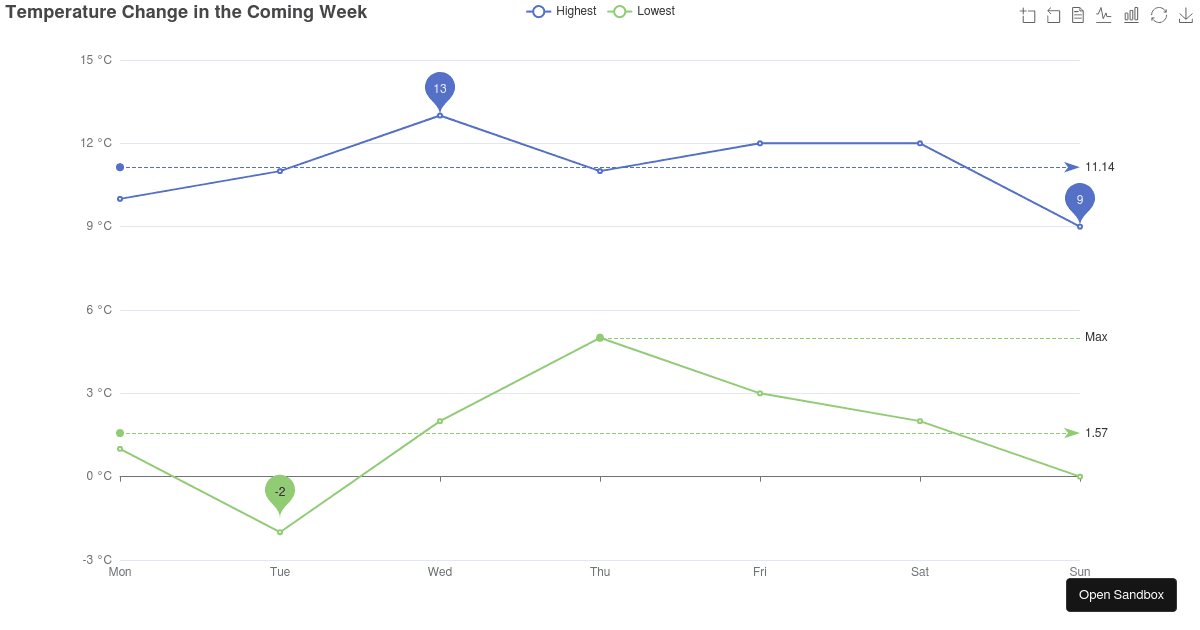Click the Open Sandbox button
This screenshot has width=1200, height=630.
click(x=1121, y=595)
